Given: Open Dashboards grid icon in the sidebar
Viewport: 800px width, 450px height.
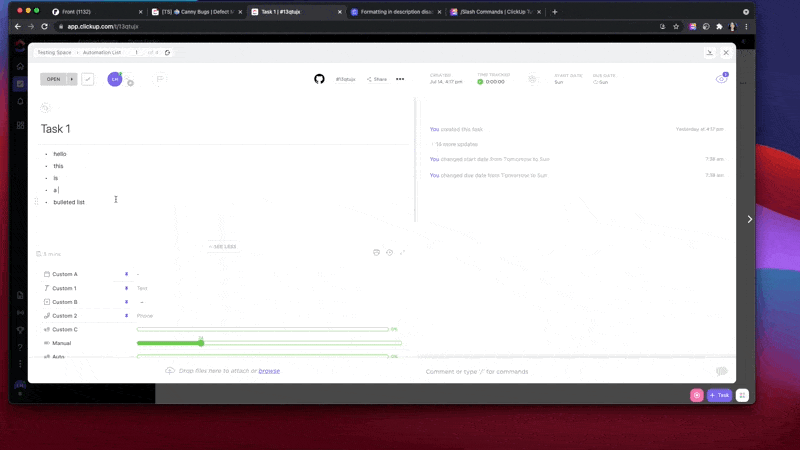Looking at the screenshot, I should pyautogui.click(x=20, y=125).
